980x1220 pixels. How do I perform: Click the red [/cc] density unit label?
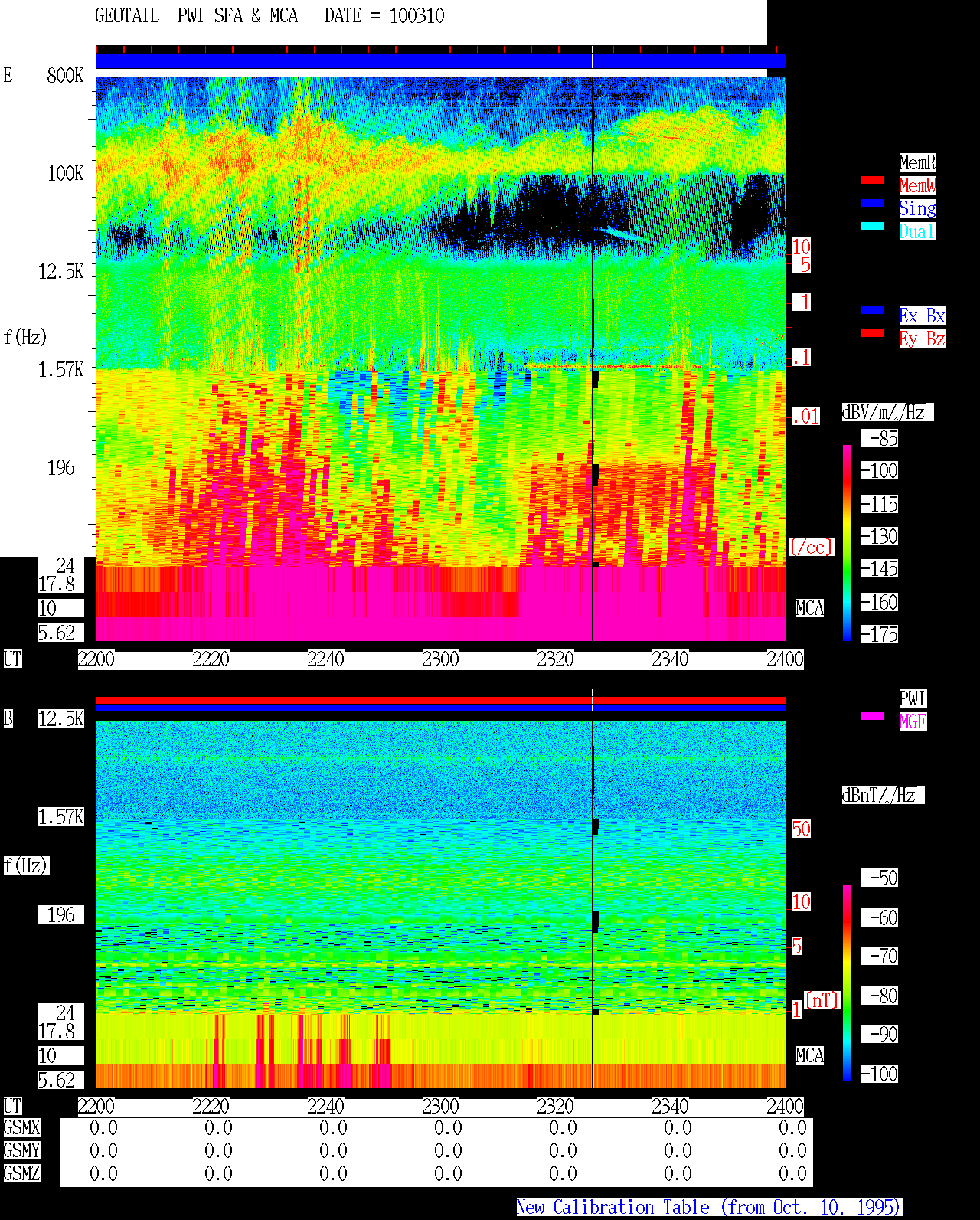coord(811,548)
